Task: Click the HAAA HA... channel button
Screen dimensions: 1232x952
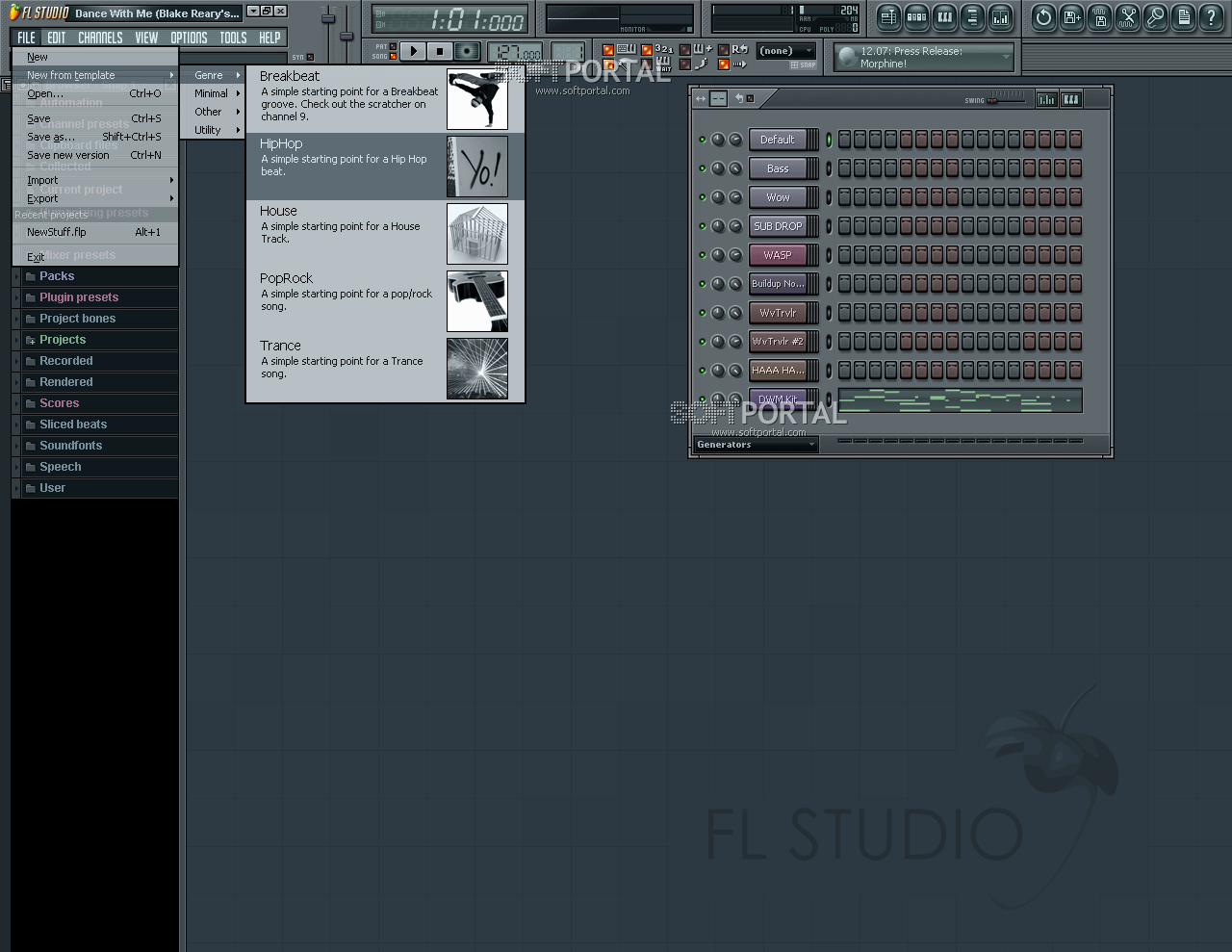Action: 778,371
